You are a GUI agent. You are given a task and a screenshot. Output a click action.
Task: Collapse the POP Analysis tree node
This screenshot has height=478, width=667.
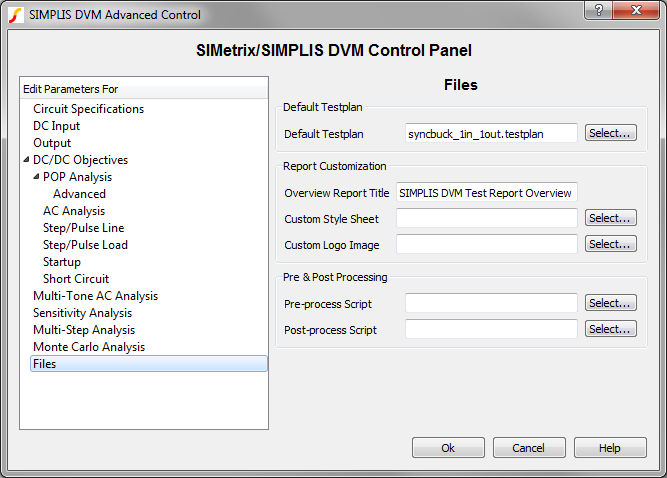coord(37,177)
